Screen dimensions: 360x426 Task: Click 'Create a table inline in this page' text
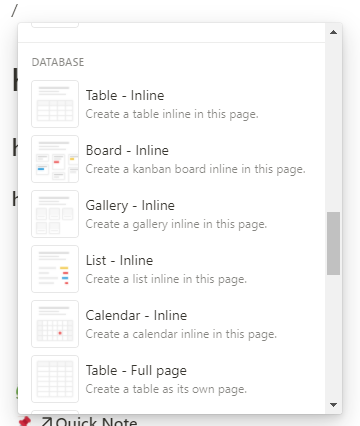[172, 114]
